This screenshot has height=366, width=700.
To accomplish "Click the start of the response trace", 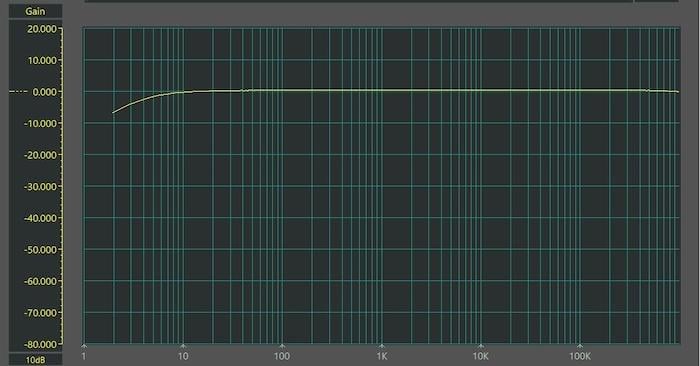I will [113, 112].
